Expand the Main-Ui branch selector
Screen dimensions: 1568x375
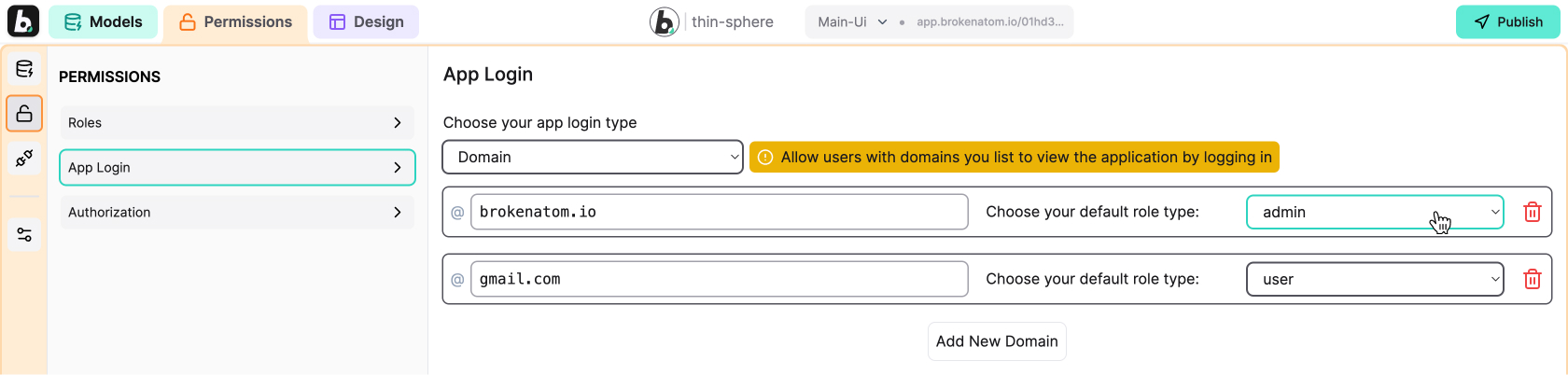[x=851, y=21]
